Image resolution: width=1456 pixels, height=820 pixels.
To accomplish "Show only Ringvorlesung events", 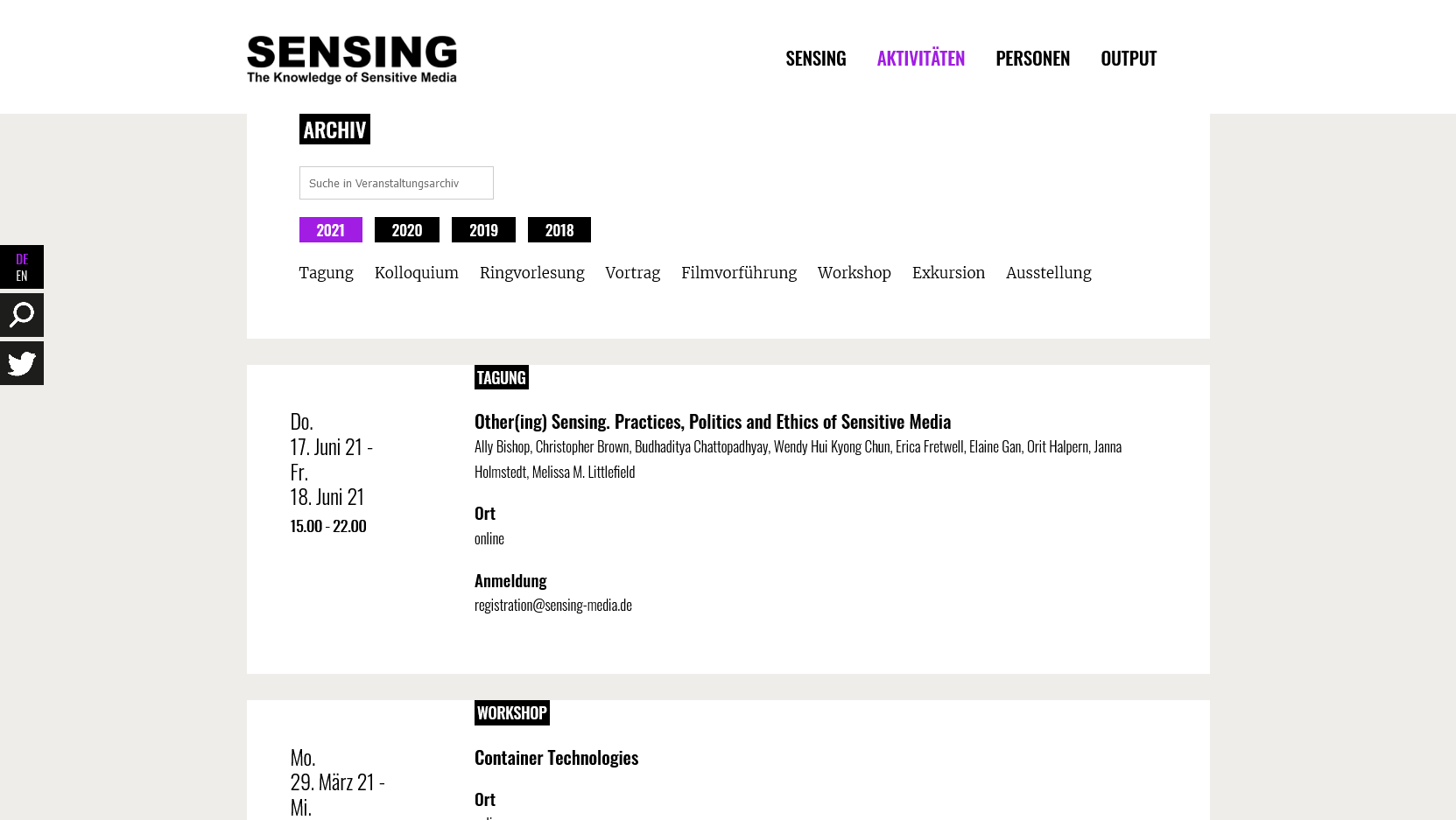I will click(531, 273).
